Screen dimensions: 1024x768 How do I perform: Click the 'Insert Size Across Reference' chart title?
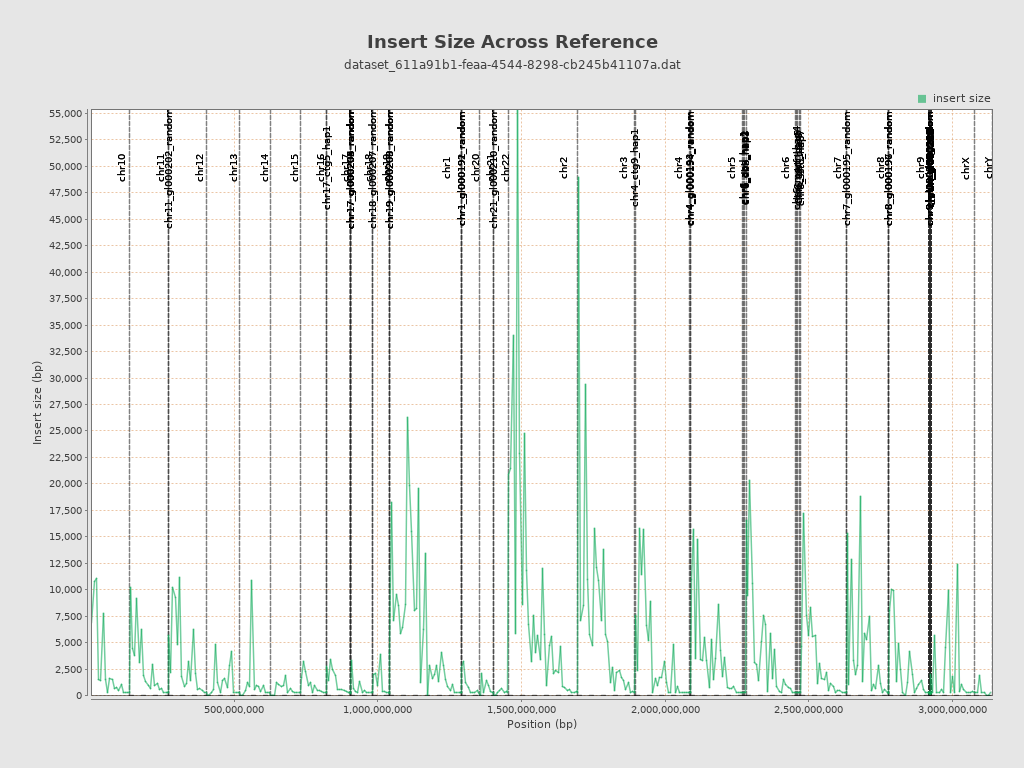[512, 42]
